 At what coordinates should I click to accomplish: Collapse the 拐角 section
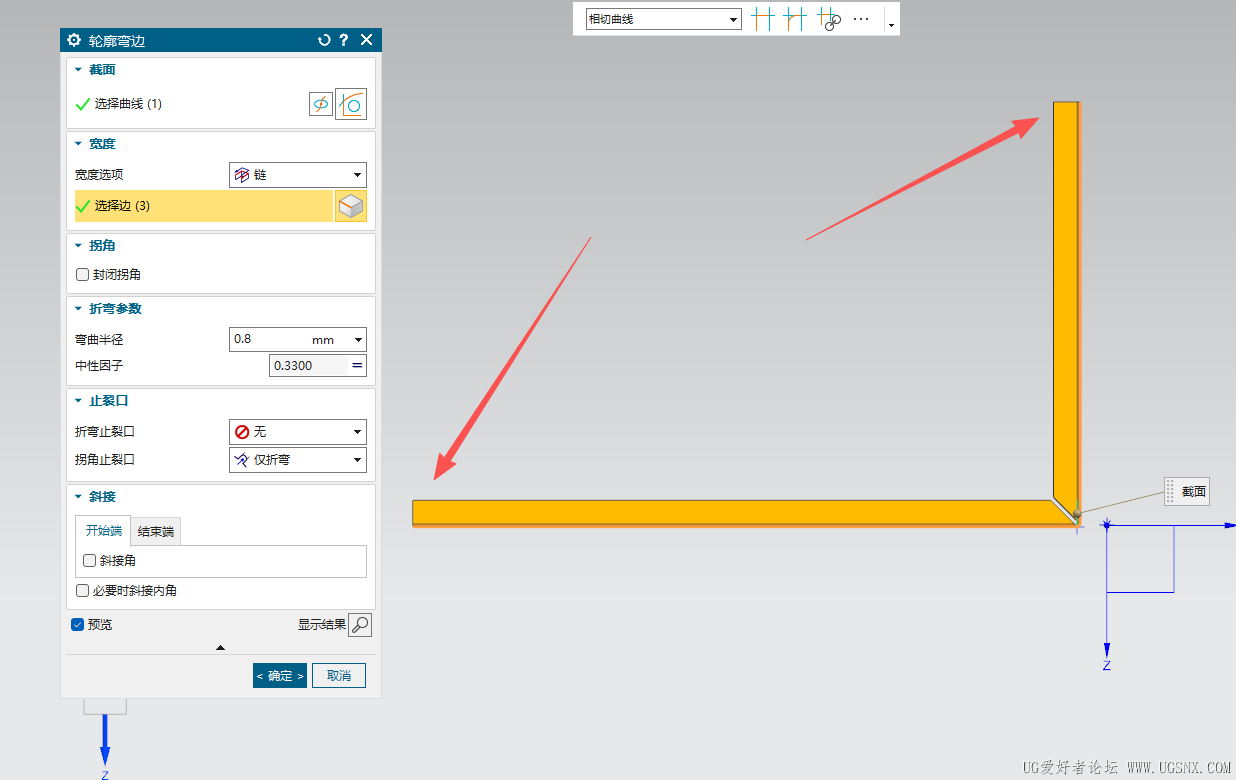click(78, 245)
